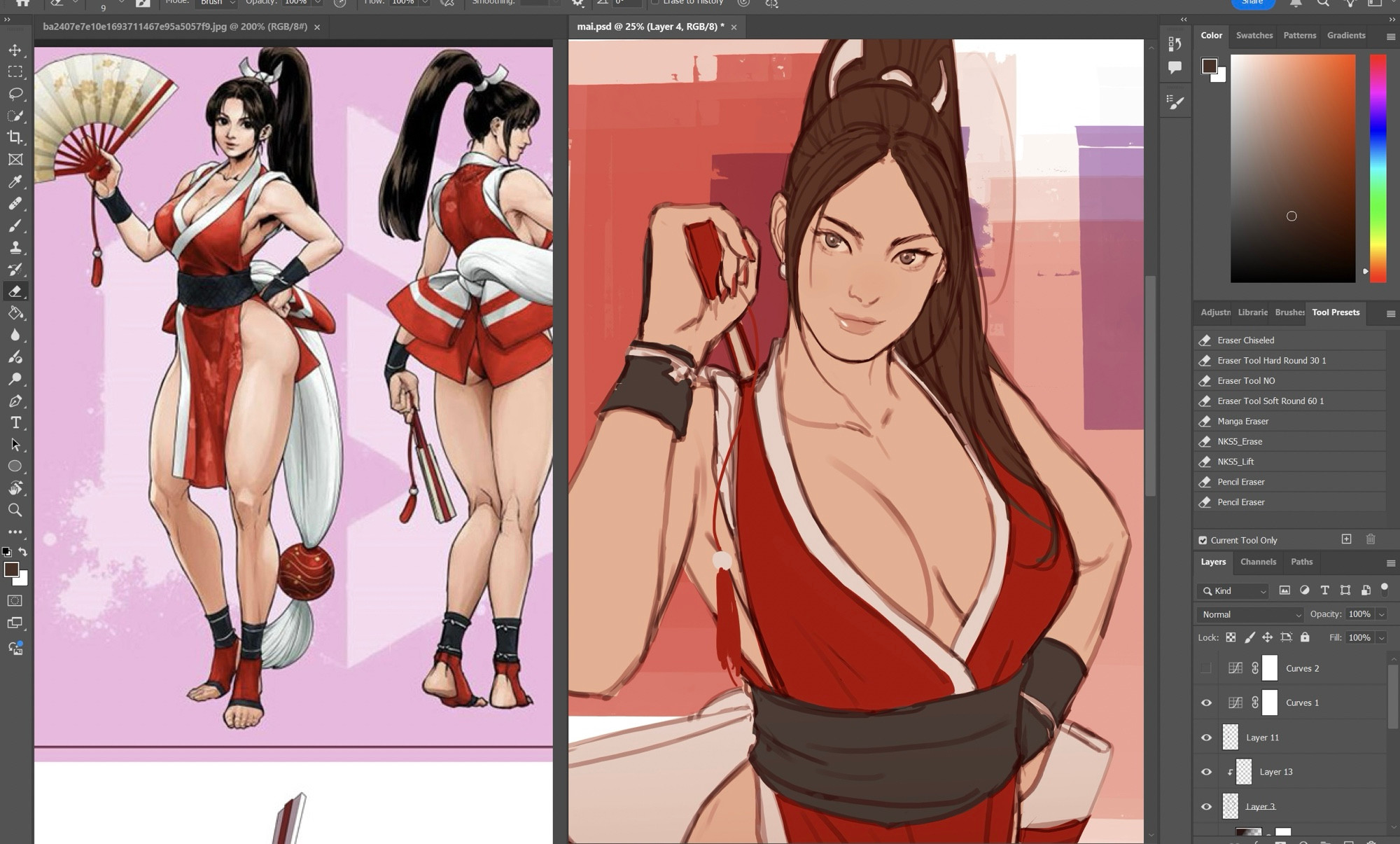Select the Eyedropper tool

click(x=15, y=181)
